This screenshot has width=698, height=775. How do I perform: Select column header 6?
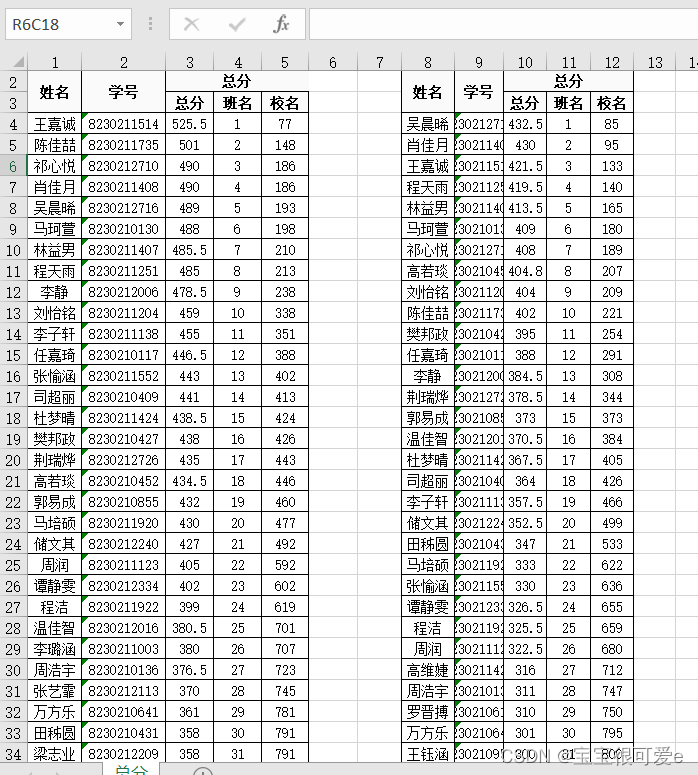[333, 62]
